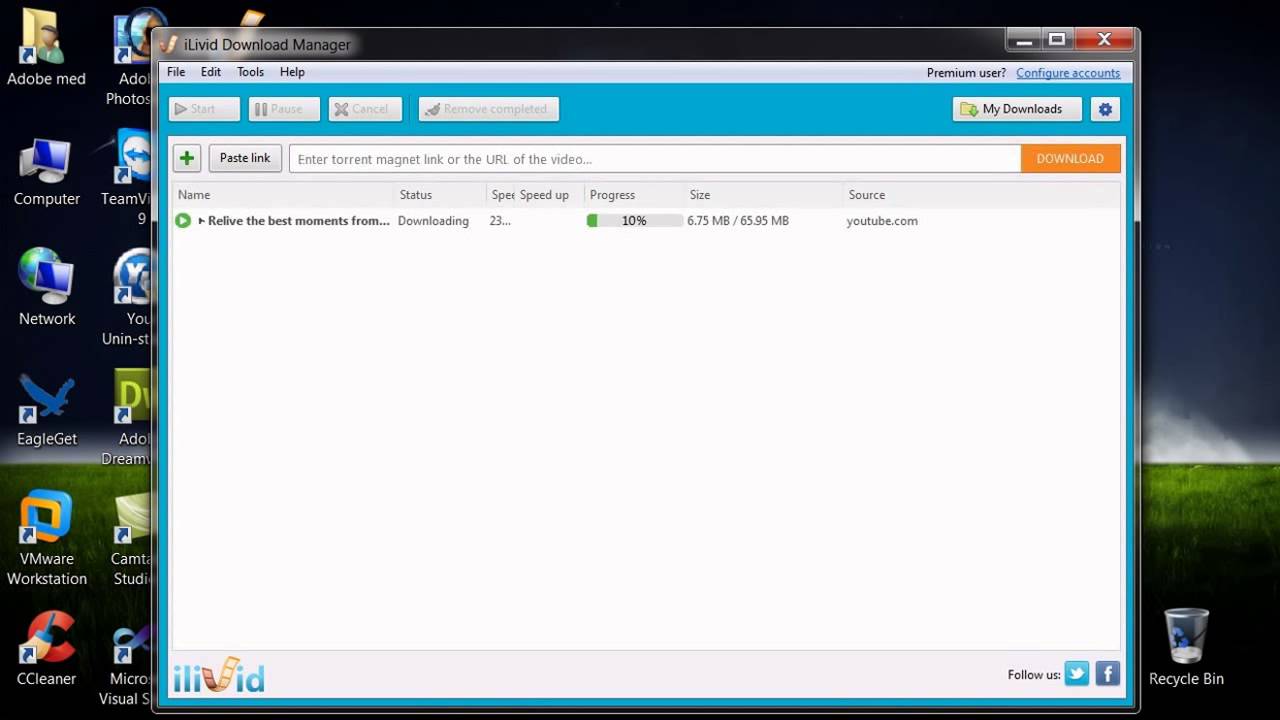Click the Cancel toolbar button
1280x720 pixels.
click(365, 109)
